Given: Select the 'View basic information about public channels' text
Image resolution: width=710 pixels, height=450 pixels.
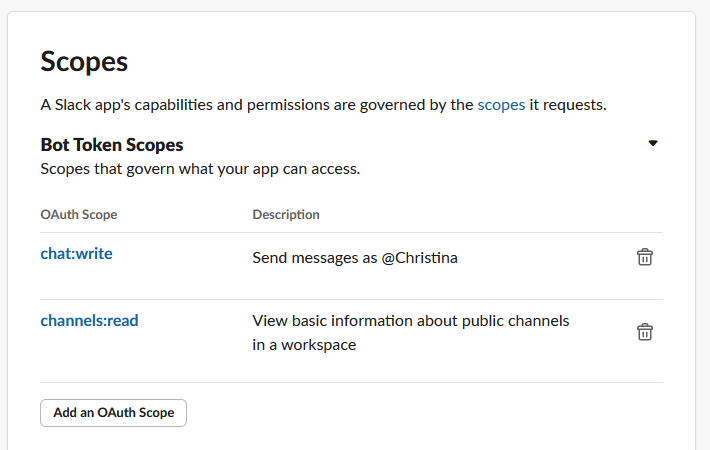Looking at the screenshot, I should (411, 321).
